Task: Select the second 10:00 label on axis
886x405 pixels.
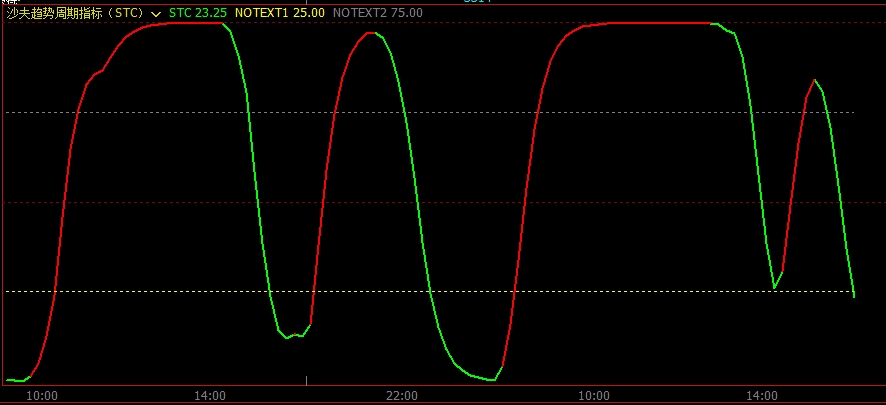Action: [594, 395]
